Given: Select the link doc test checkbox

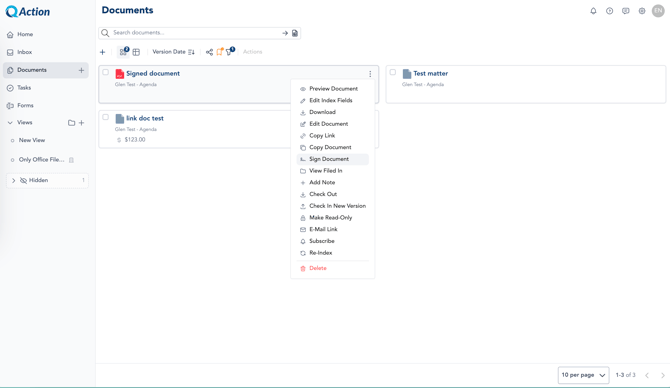Looking at the screenshot, I should click(x=106, y=117).
